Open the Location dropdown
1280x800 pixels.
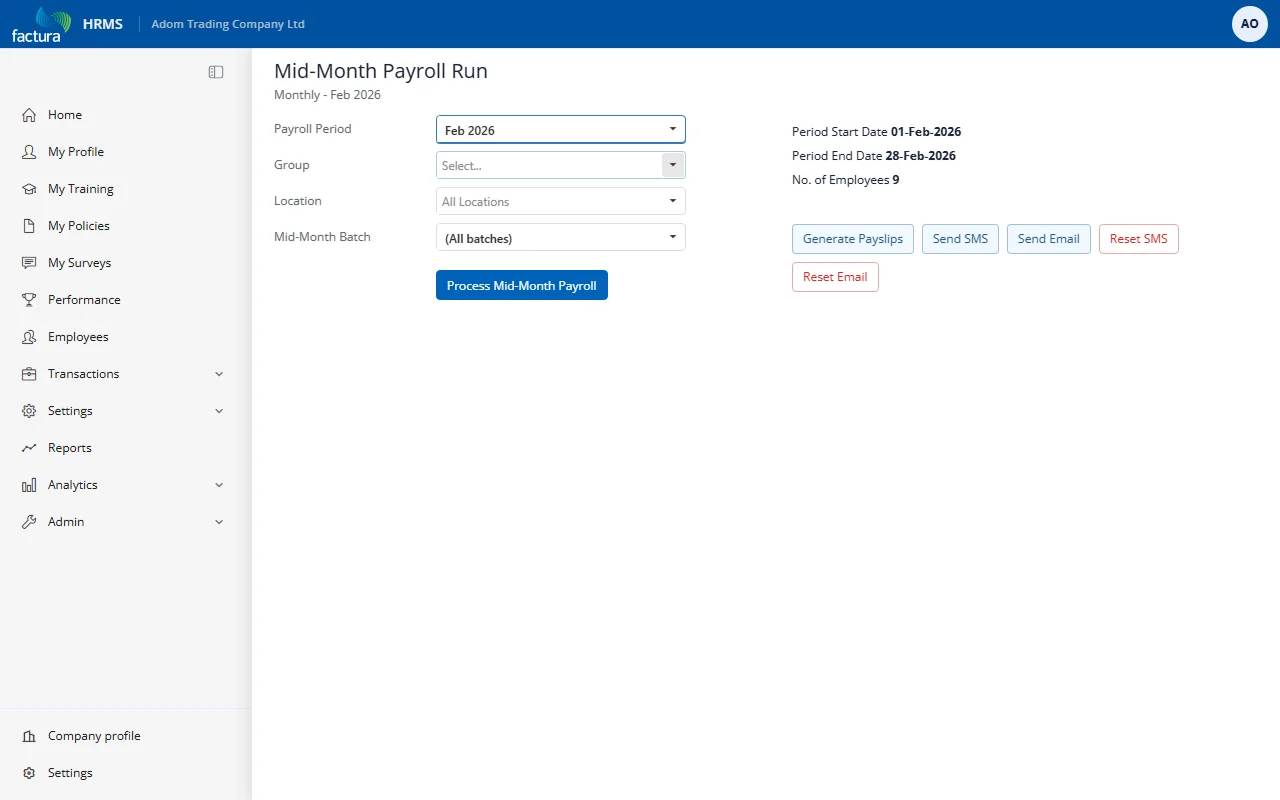click(561, 201)
